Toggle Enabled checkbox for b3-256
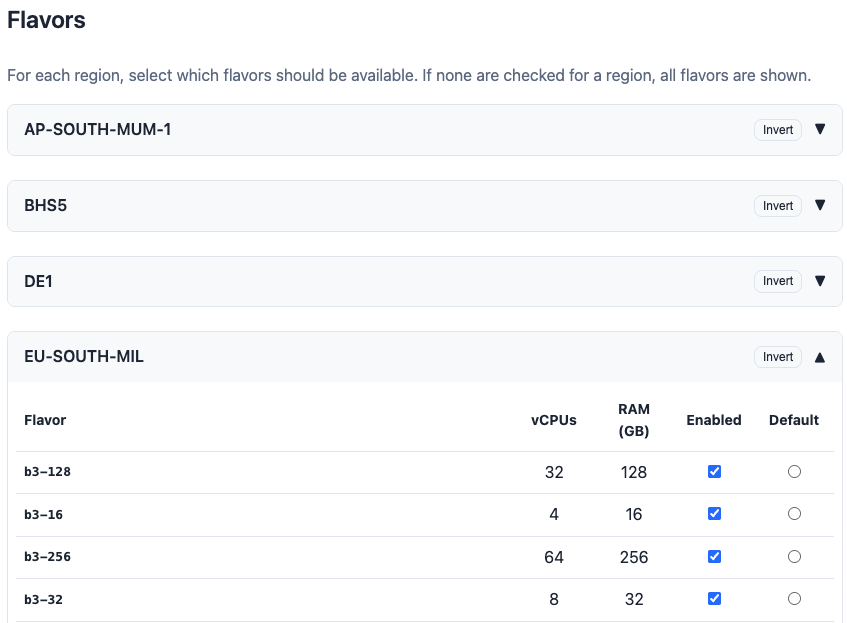 [x=714, y=557]
